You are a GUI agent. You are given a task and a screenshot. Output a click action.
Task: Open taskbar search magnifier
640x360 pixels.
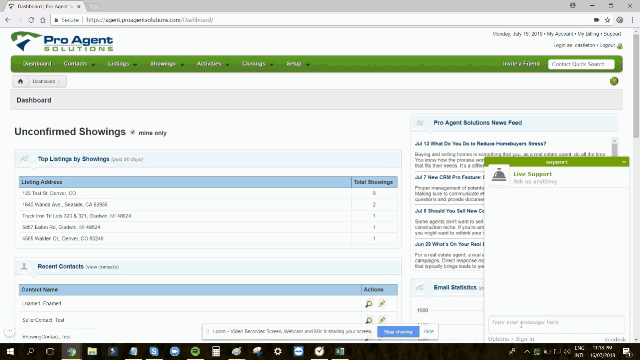pos(30,351)
